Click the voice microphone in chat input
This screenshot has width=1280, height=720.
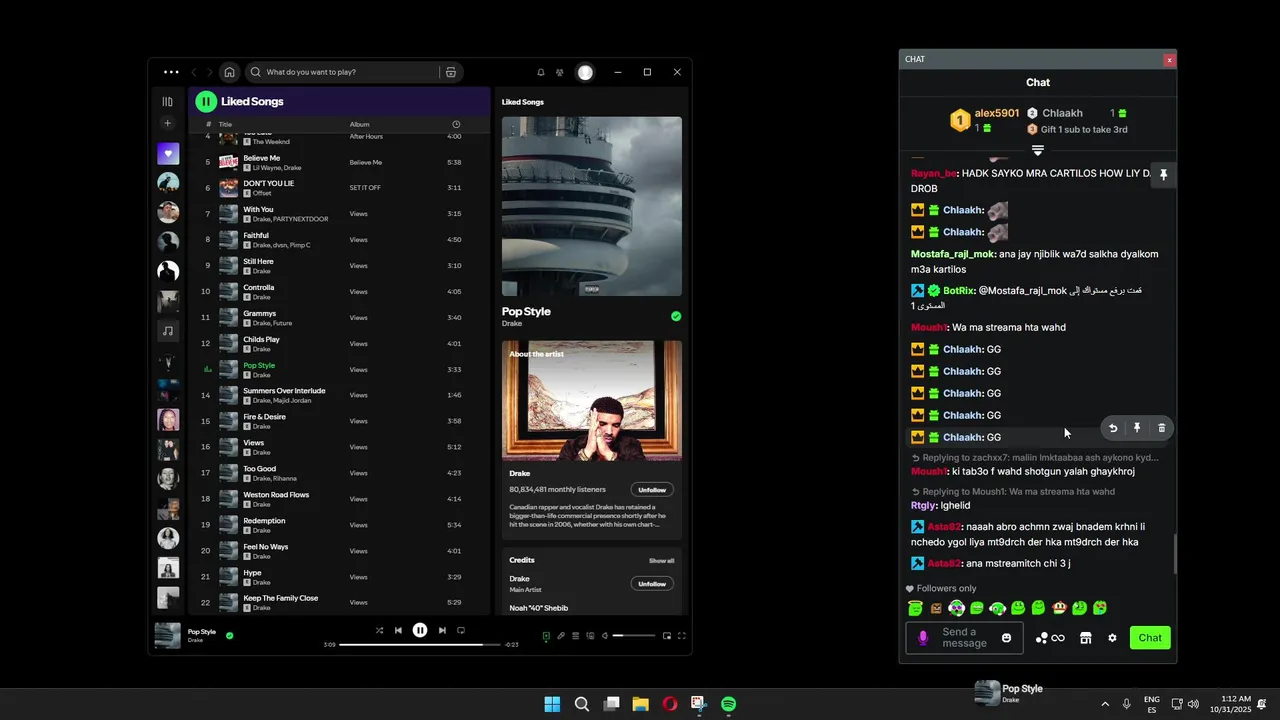[x=923, y=638]
